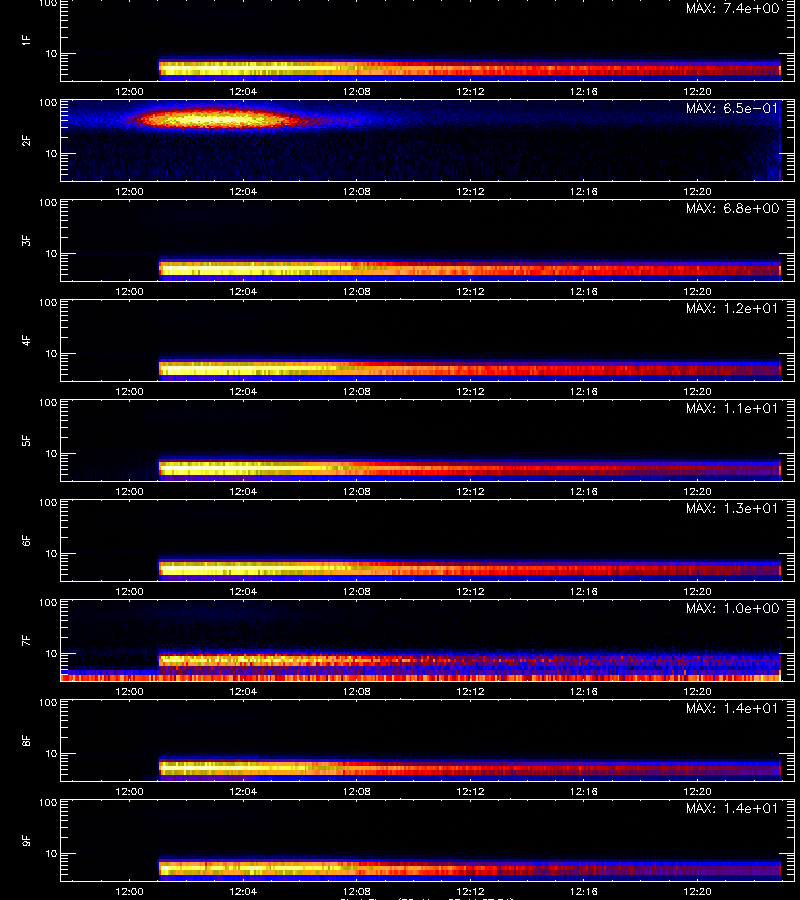Click the 10 y-axis label of panel 2F
Viewport: 800px width, 900px height.
52,153
